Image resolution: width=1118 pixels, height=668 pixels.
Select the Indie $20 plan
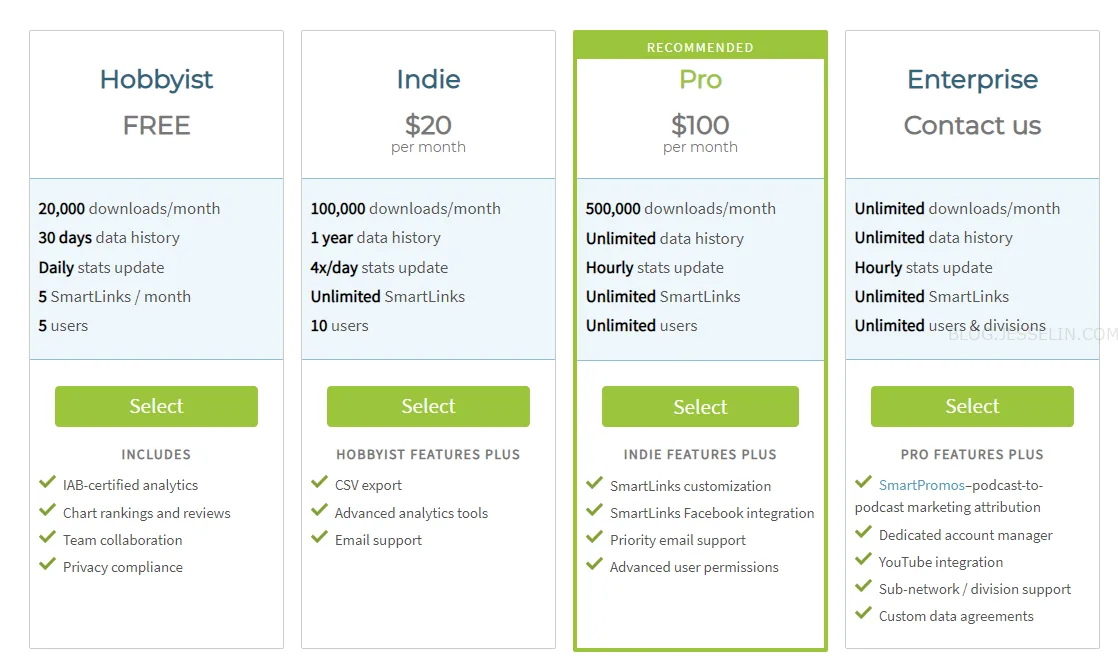point(428,406)
